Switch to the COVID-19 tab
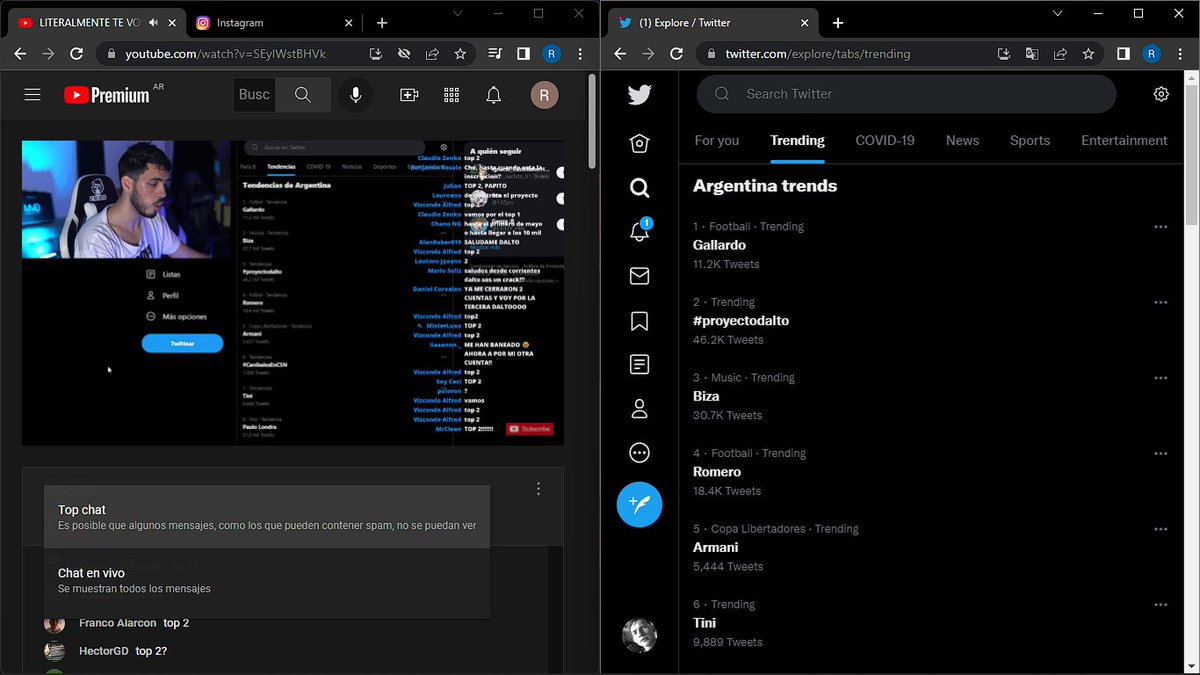 coord(885,141)
